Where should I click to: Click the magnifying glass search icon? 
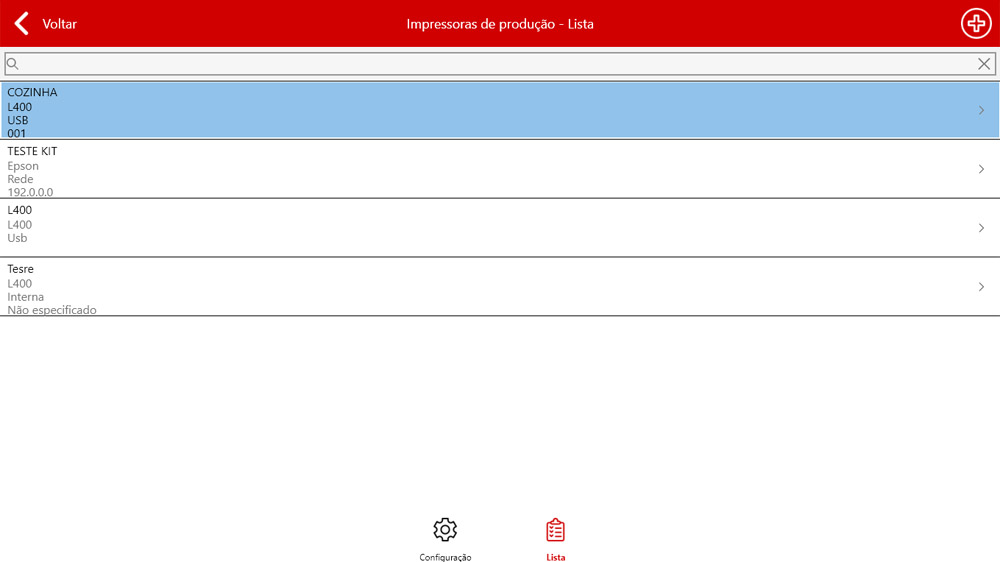pos(13,64)
